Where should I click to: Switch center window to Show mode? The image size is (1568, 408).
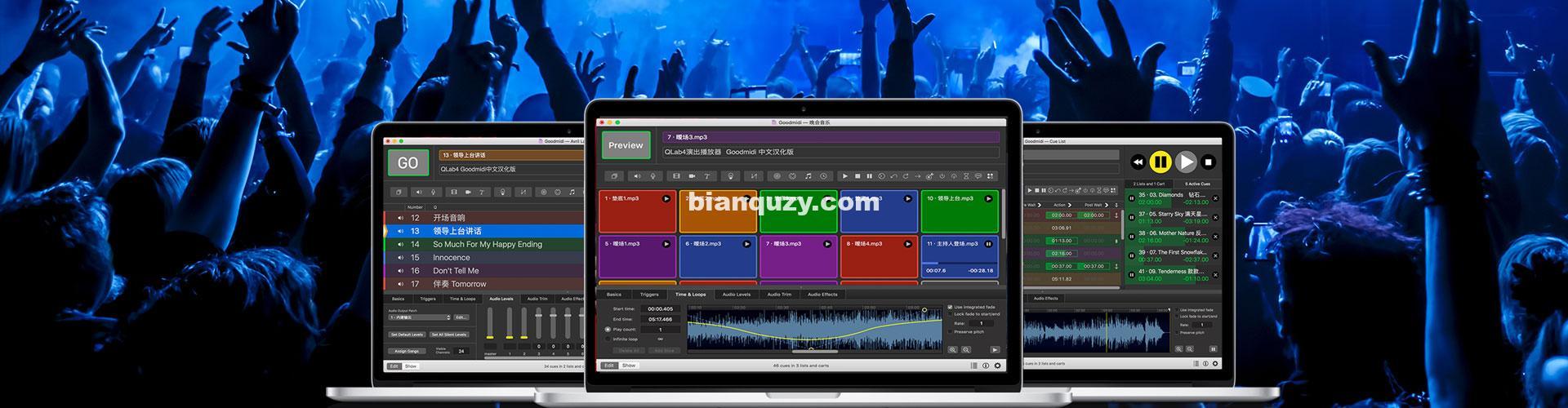pos(629,366)
